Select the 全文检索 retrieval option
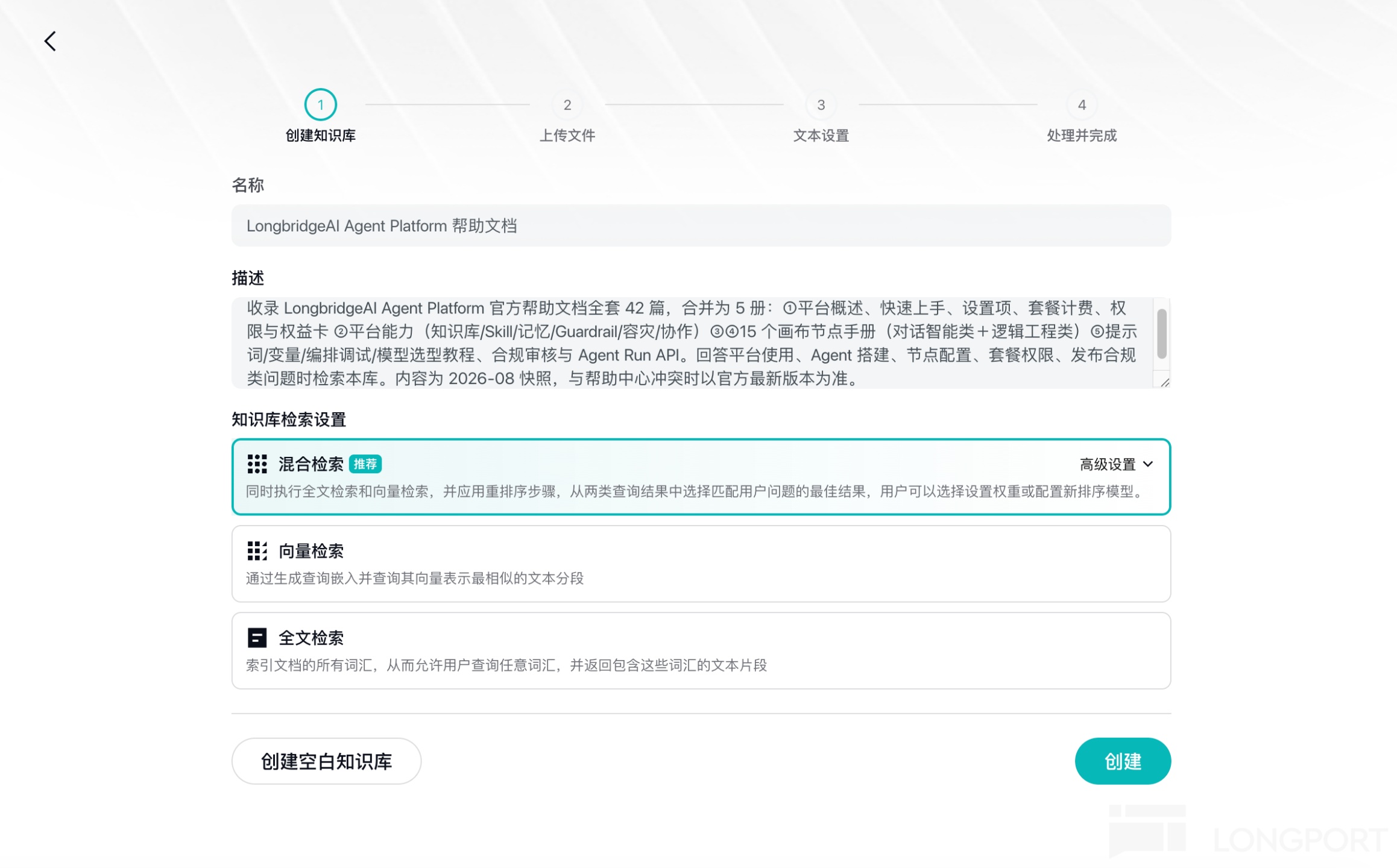This screenshot has width=1397, height=868. tap(701, 650)
